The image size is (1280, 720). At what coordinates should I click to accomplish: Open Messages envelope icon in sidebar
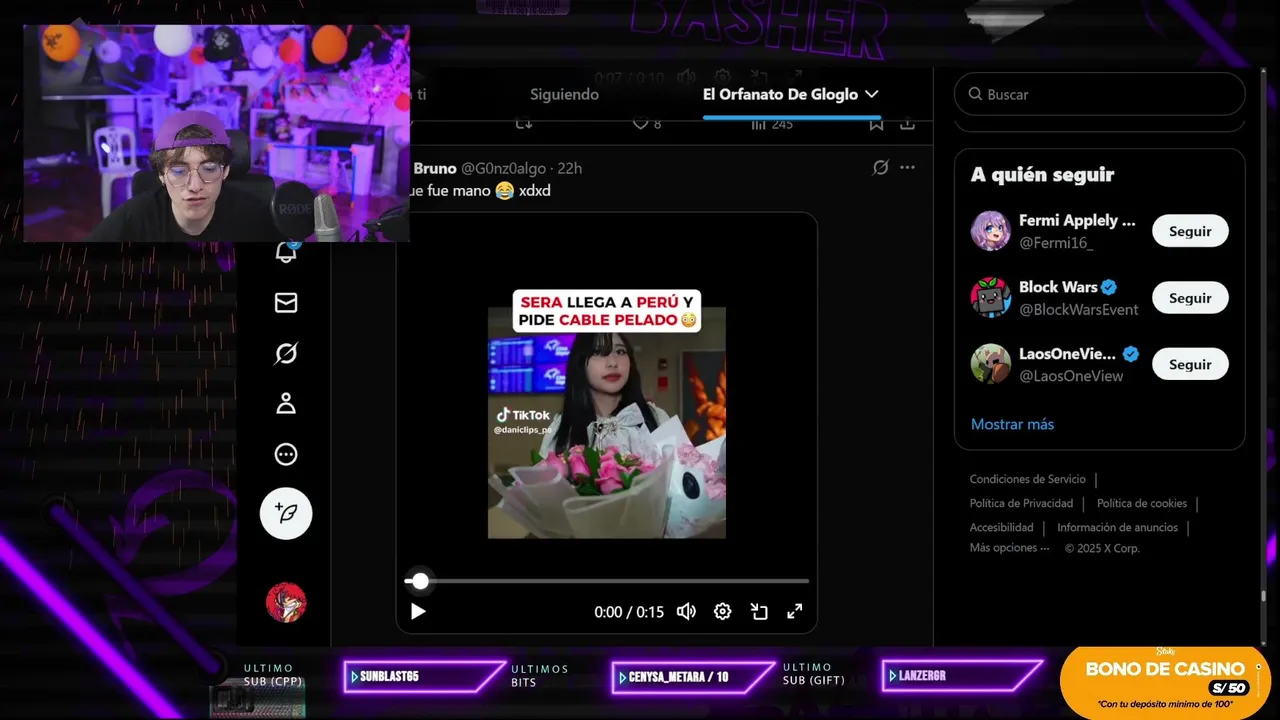coord(286,302)
